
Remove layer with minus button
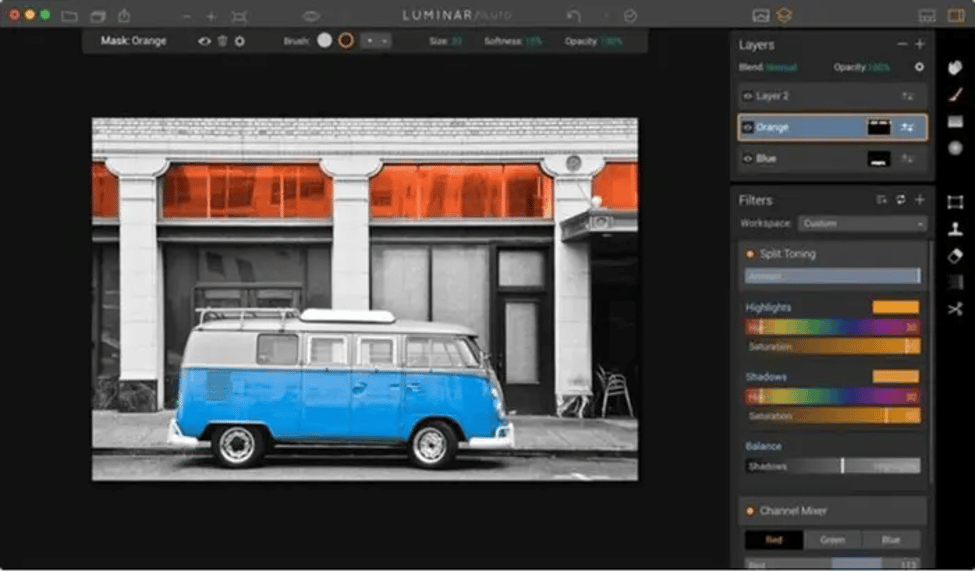902,44
